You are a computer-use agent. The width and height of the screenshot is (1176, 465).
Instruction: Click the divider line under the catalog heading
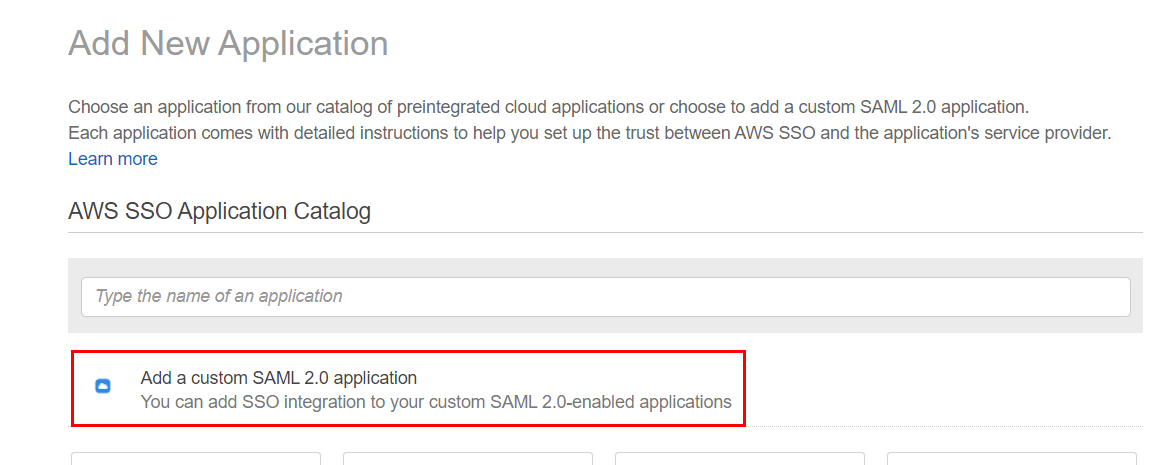pyautogui.click(x=605, y=232)
